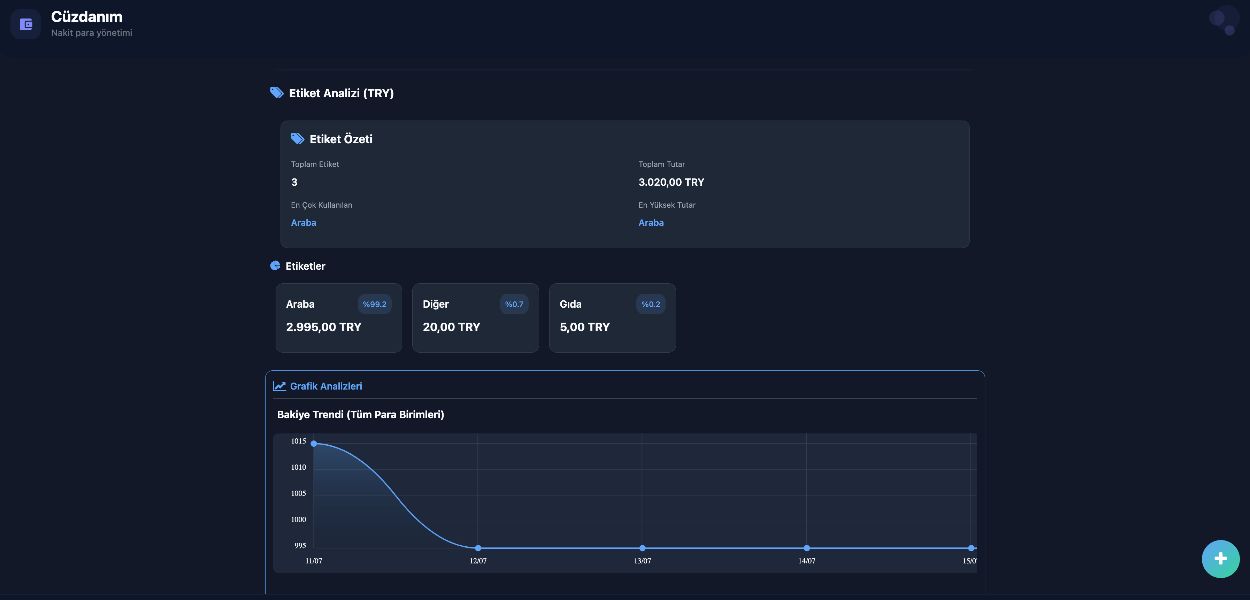Click the %0.2 badge on Gıda
The image size is (1250, 600).
coord(651,304)
